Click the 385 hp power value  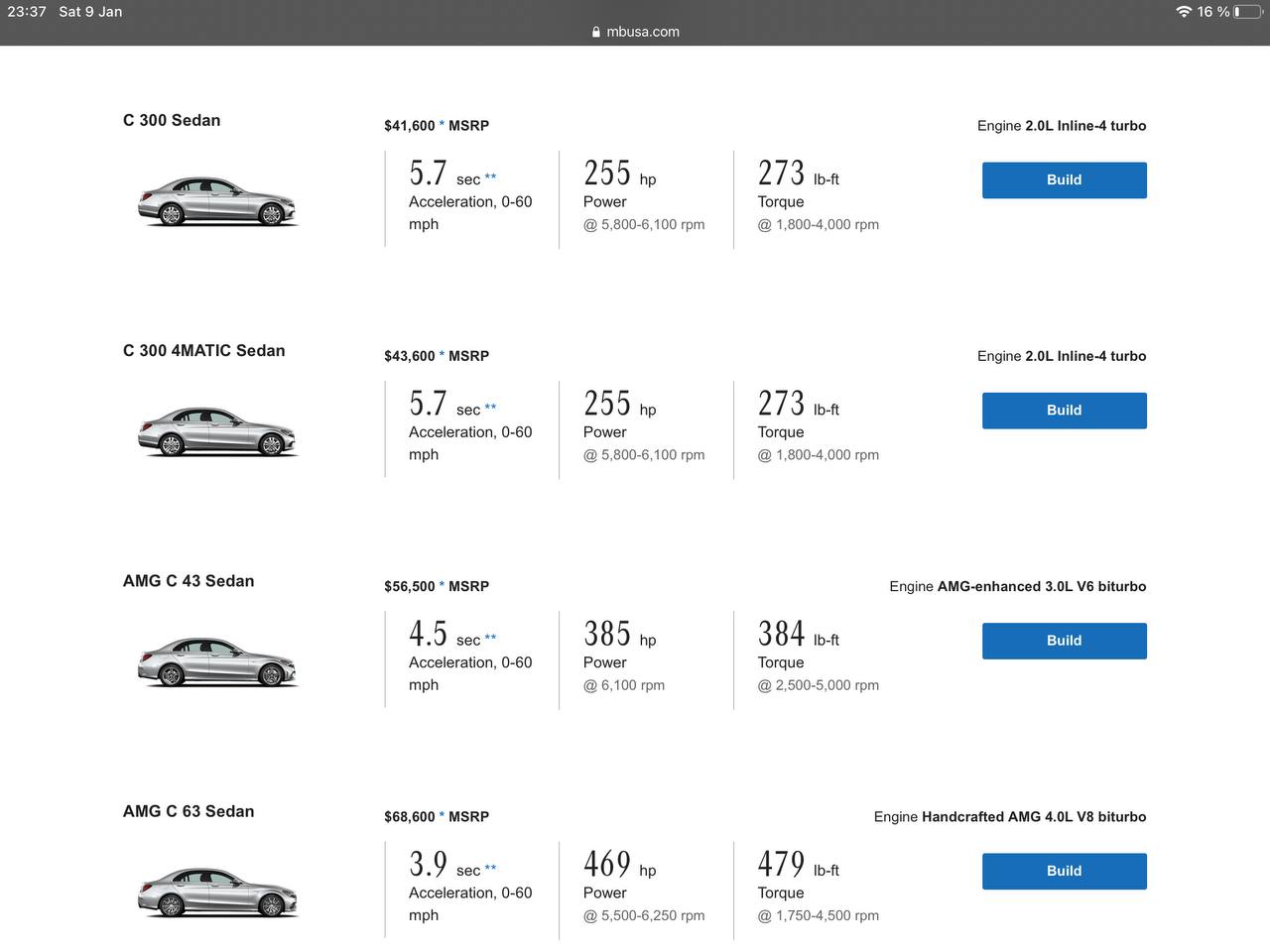click(x=620, y=634)
